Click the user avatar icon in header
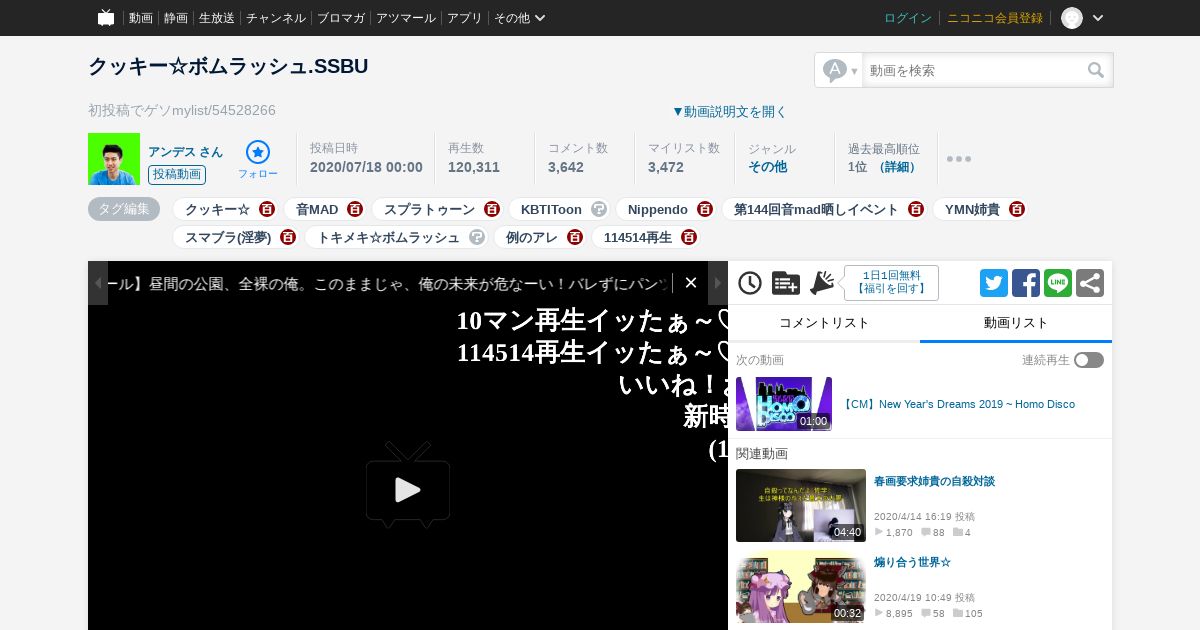 (x=1072, y=18)
